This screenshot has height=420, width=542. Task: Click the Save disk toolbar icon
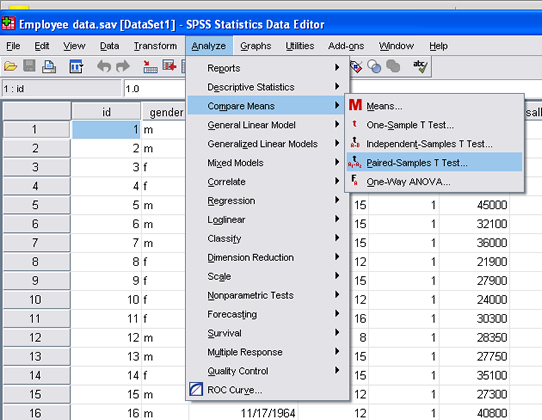point(29,66)
